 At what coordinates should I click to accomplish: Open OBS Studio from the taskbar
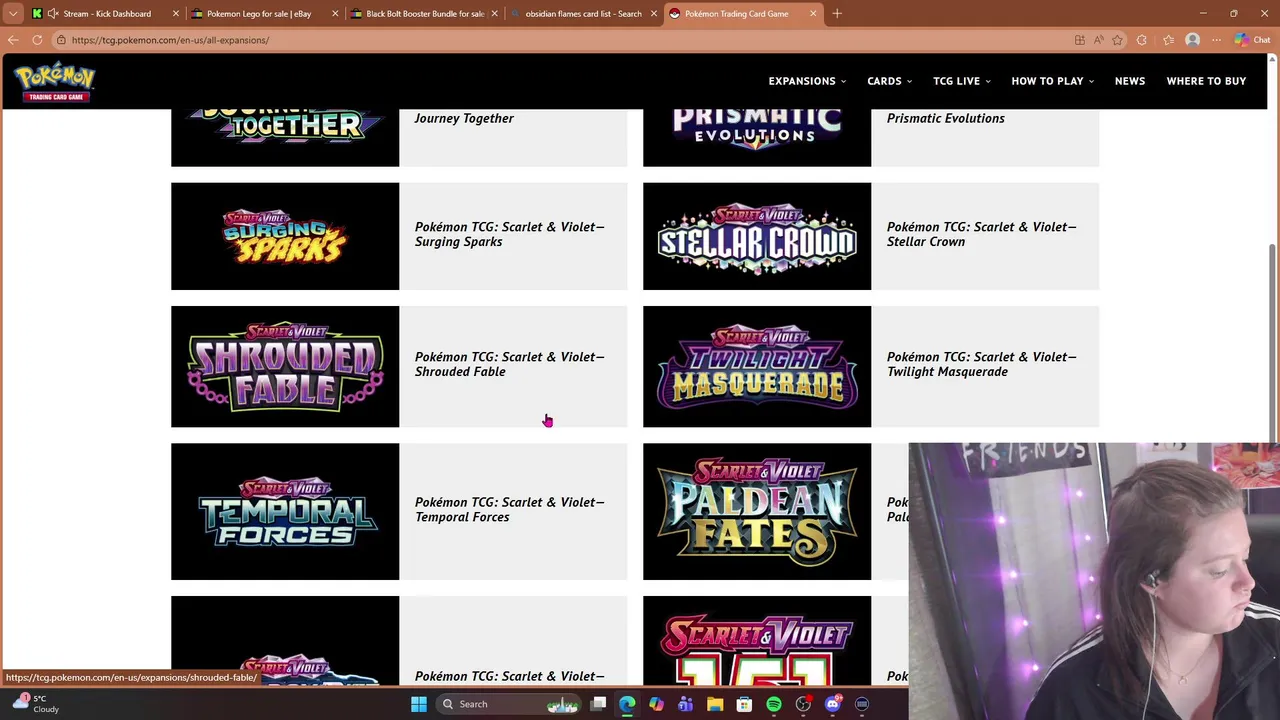(803, 704)
